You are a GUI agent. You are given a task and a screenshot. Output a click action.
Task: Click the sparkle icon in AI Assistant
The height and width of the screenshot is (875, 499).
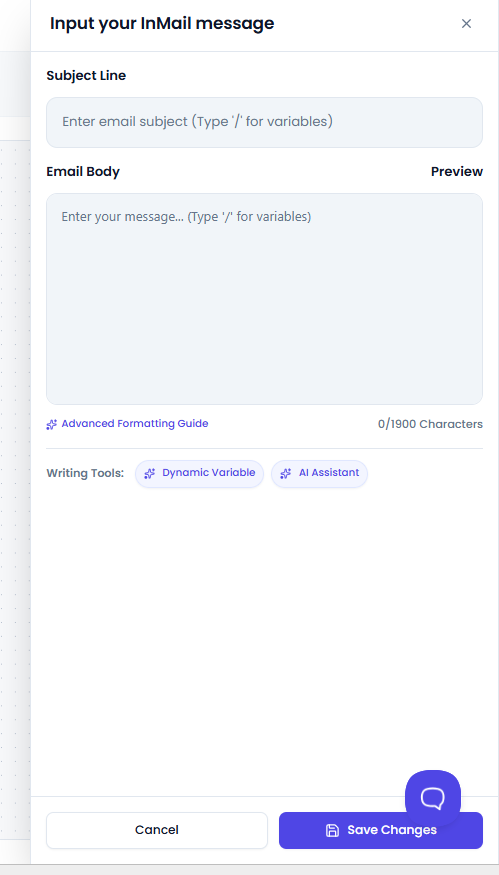coord(285,474)
